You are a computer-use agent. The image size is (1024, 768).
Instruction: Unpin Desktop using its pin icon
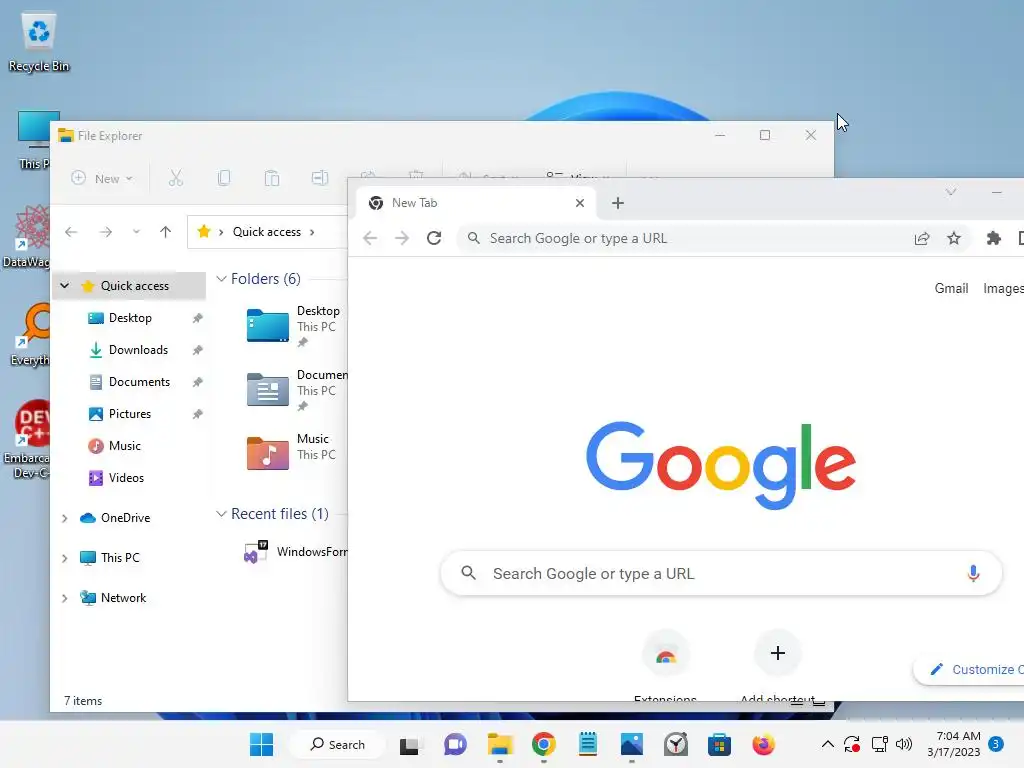click(x=197, y=318)
